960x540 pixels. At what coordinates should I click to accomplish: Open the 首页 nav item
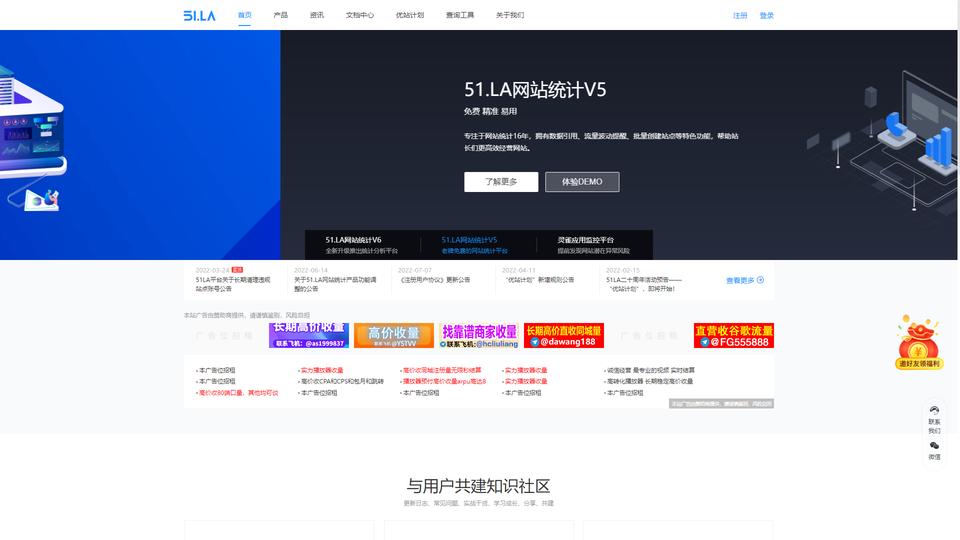coord(244,15)
